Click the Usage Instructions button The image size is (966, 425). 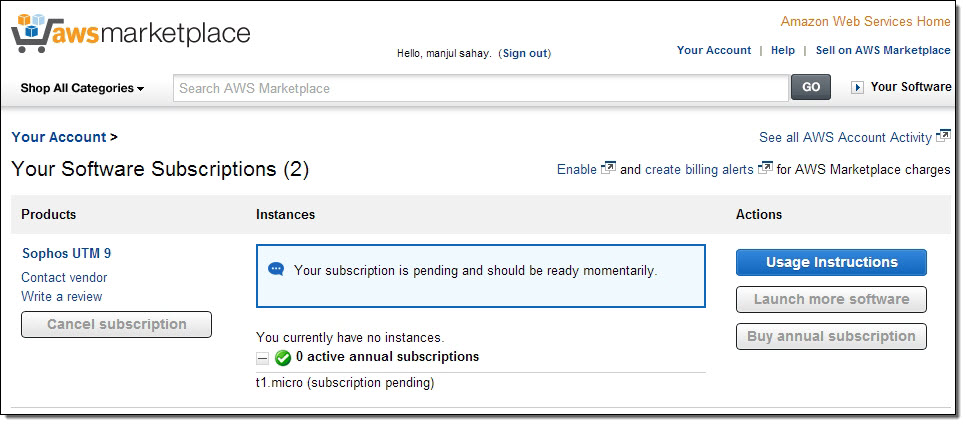pyautogui.click(x=831, y=262)
